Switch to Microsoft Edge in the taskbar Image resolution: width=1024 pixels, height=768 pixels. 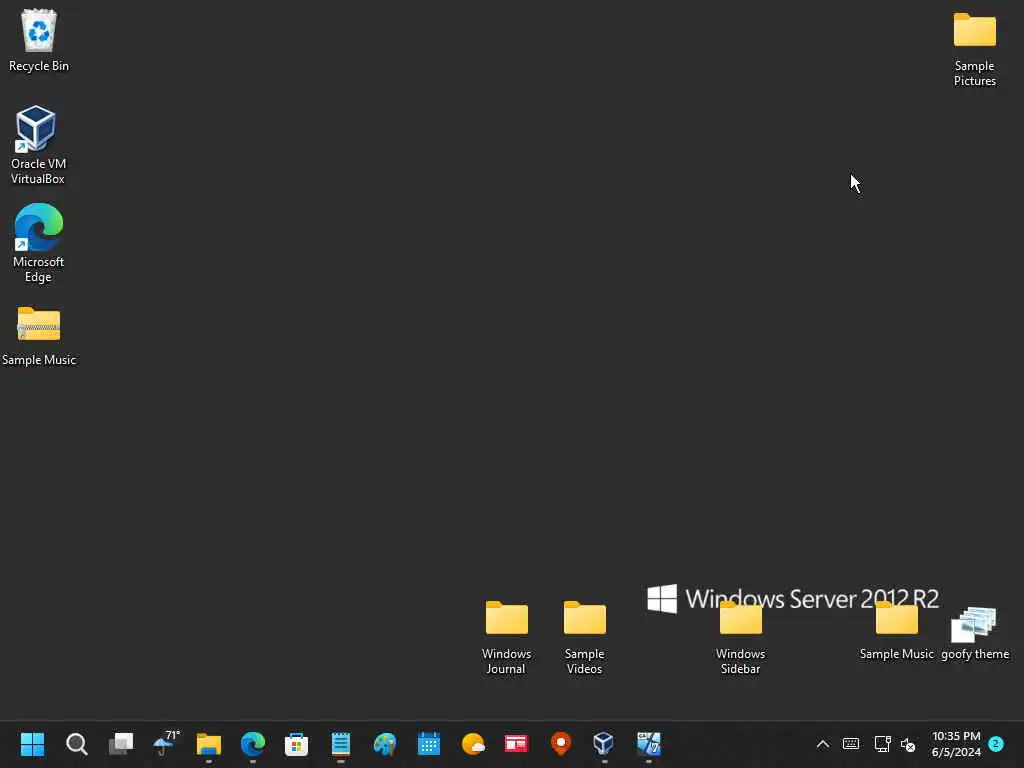point(253,744)
